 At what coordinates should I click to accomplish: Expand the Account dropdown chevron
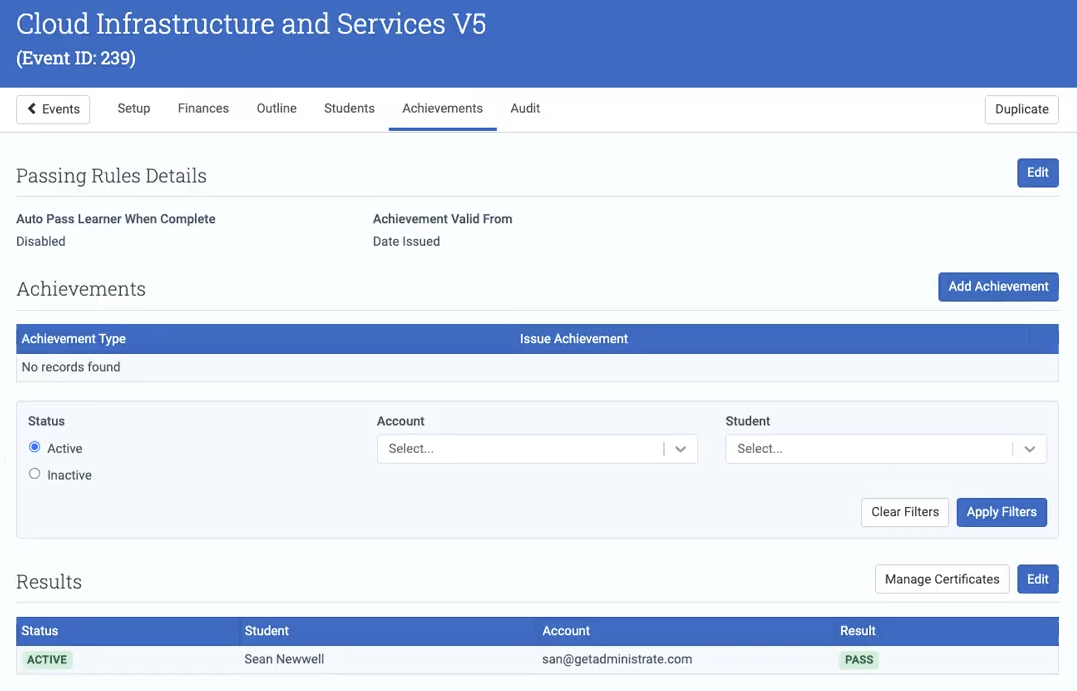(x=681, y=449)
